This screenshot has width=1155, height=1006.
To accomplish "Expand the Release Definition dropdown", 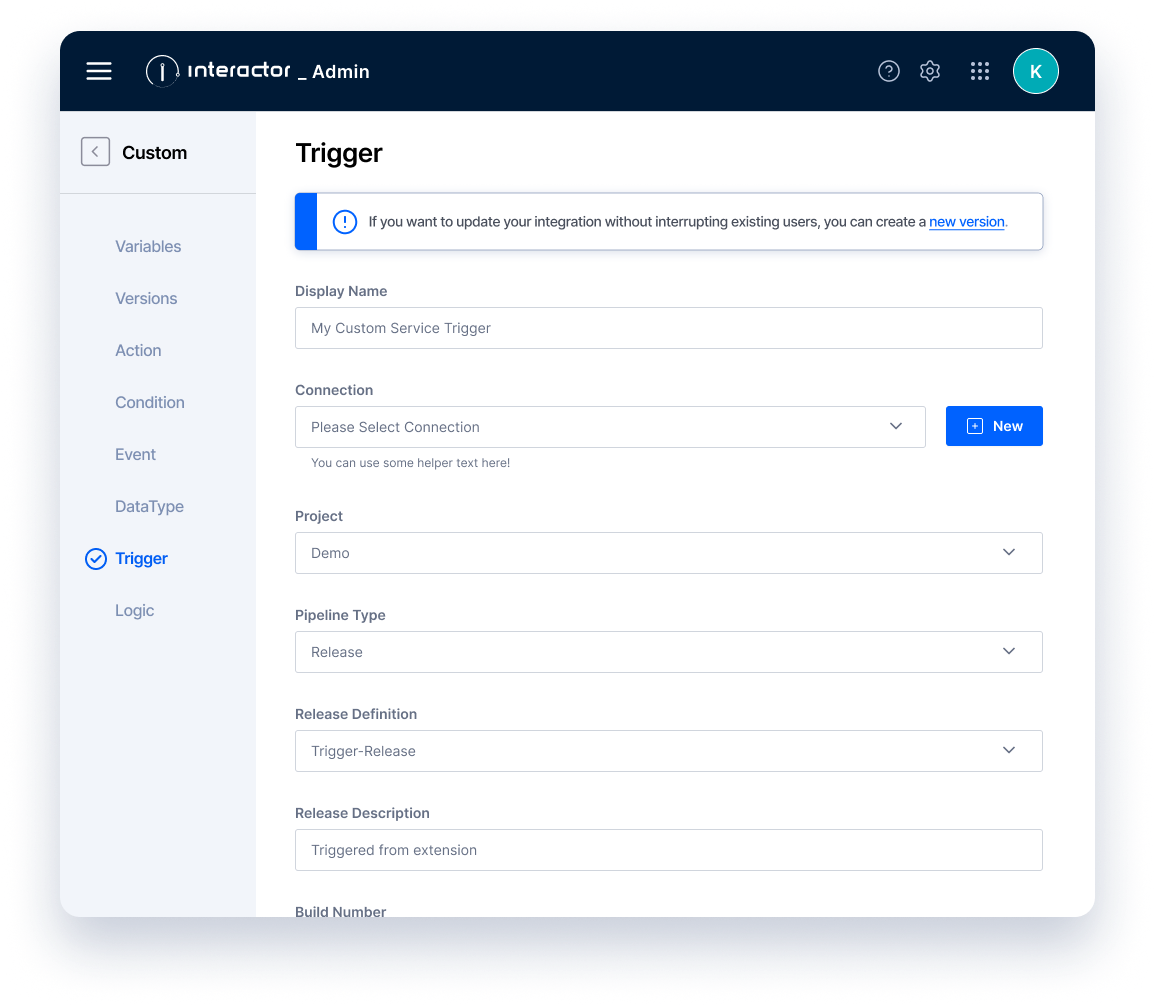I will 668,750.
